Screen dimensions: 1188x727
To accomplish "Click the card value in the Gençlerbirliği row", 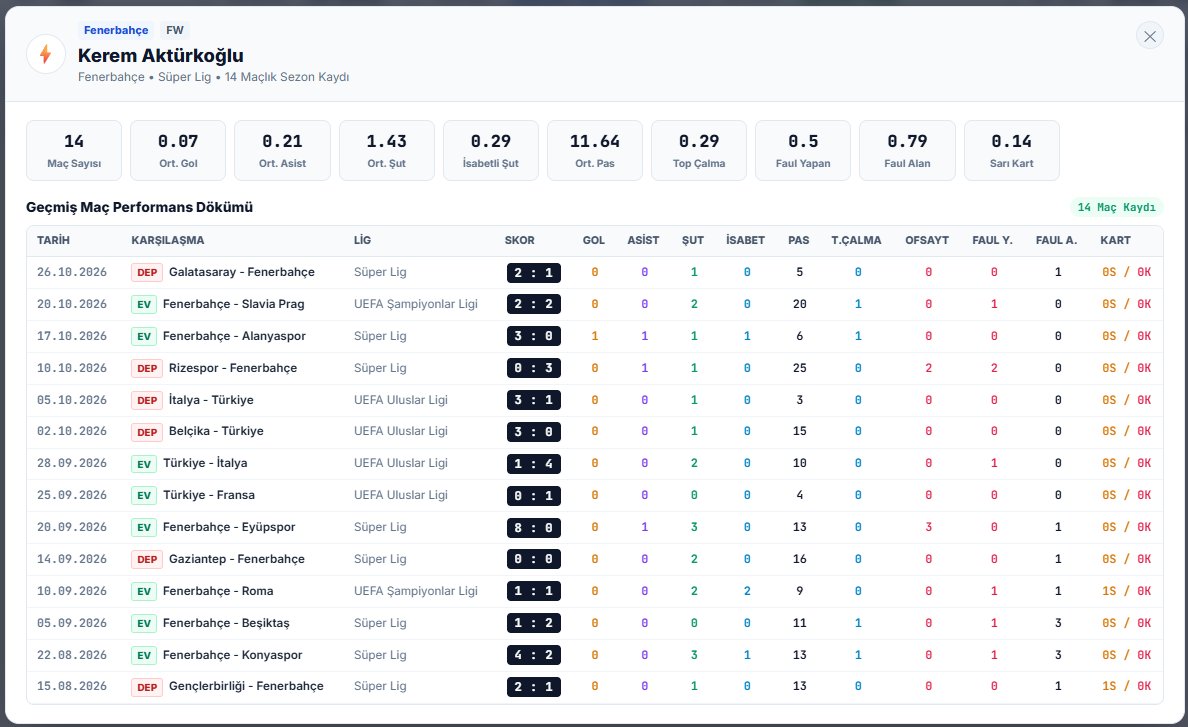I will pyautogui.click(x=1127, y=686).
